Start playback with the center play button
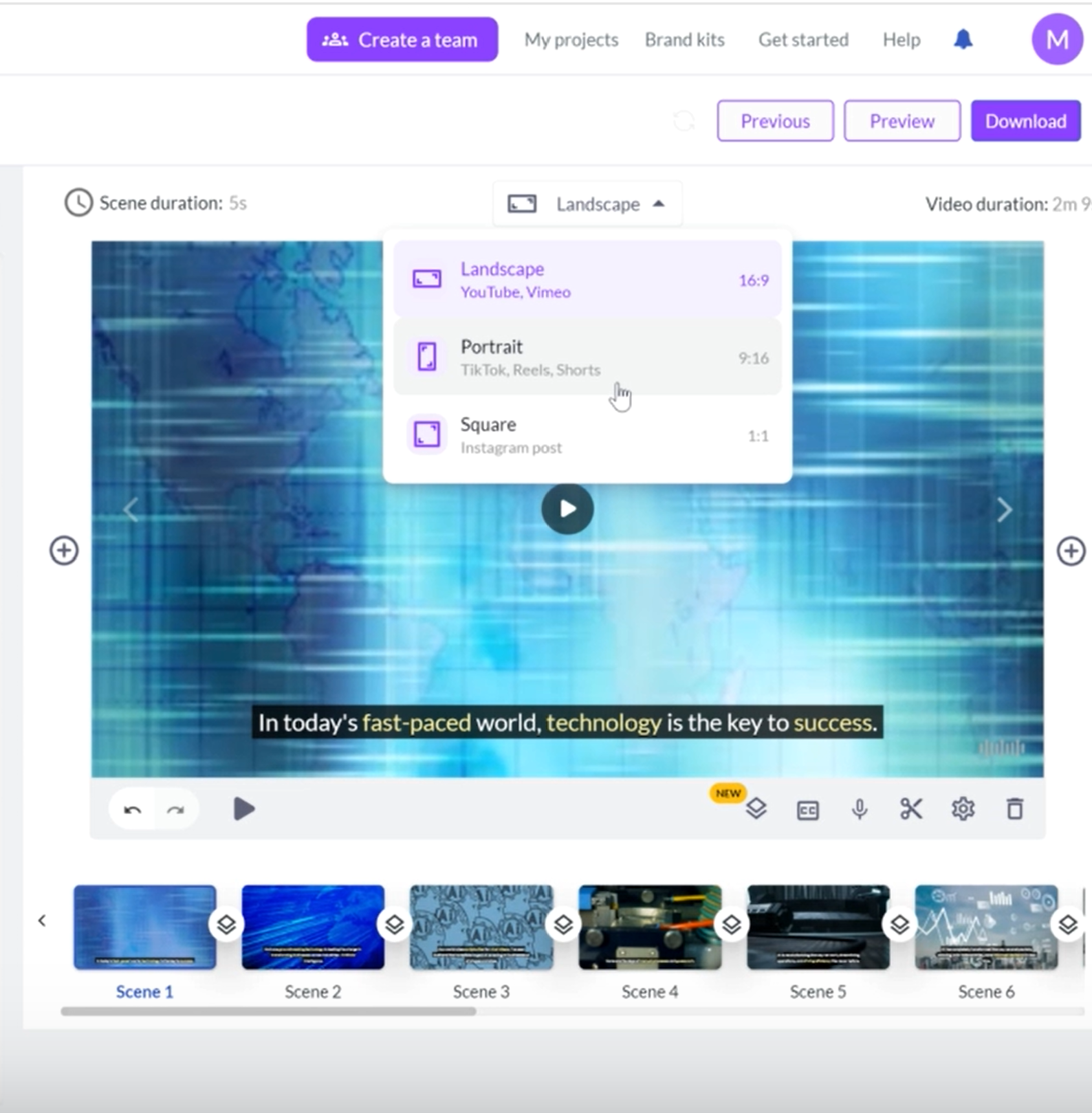The height and width of the screenshot is (1113, 1092). click(x=567, y=509)
